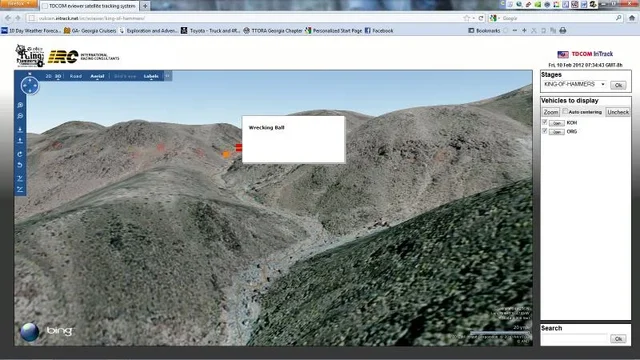
Task: Click the Ok button beside Search
Action: tap(618, 339)
